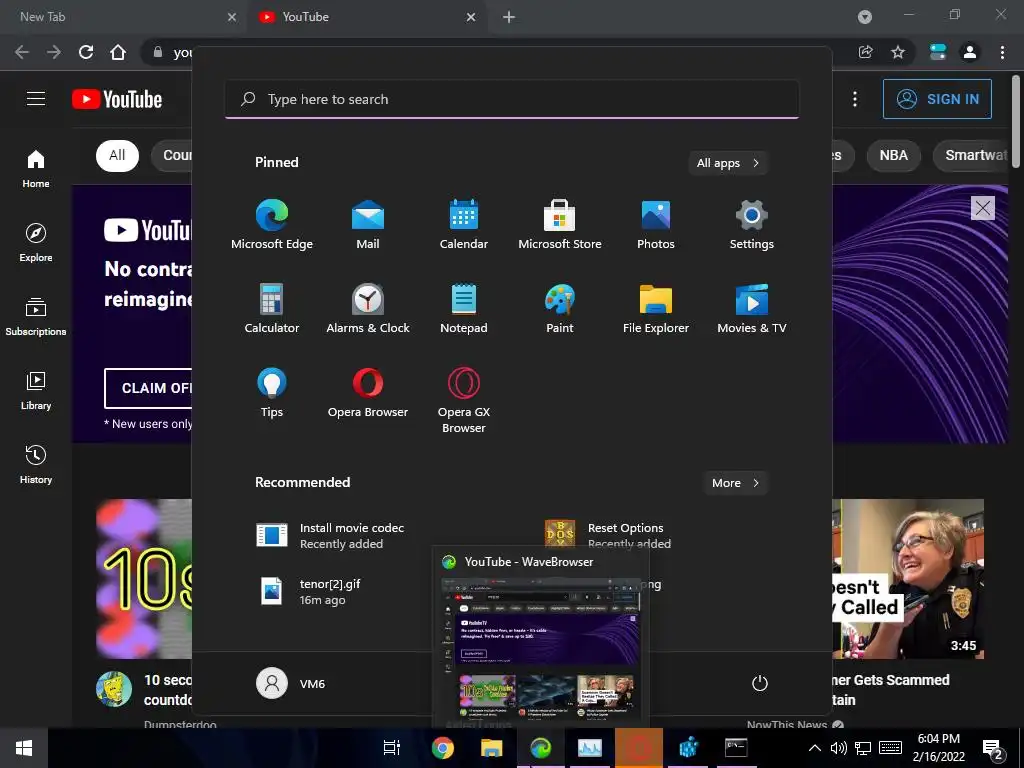Image resolution: width=1024 pixels, height=768 pixels.
Task: Open the Tips app
Action: (272, 392)
